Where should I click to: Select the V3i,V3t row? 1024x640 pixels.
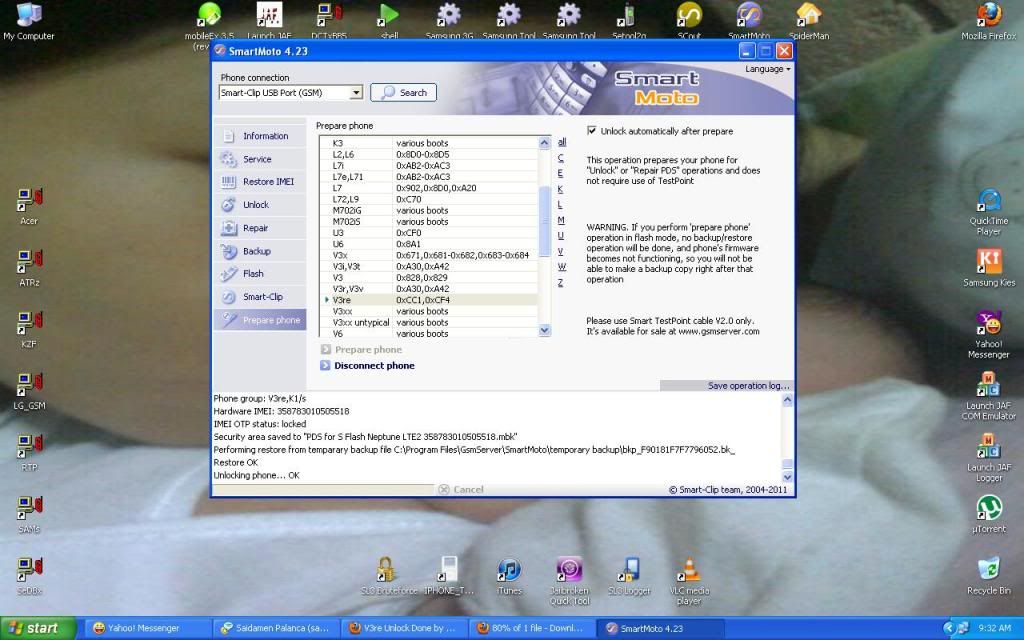pyautogui.click(x=430, y=266)
